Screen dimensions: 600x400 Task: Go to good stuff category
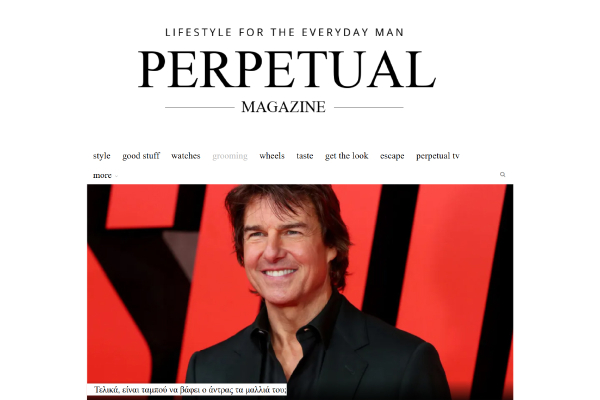pyautogui.click(x=141, y=156)
